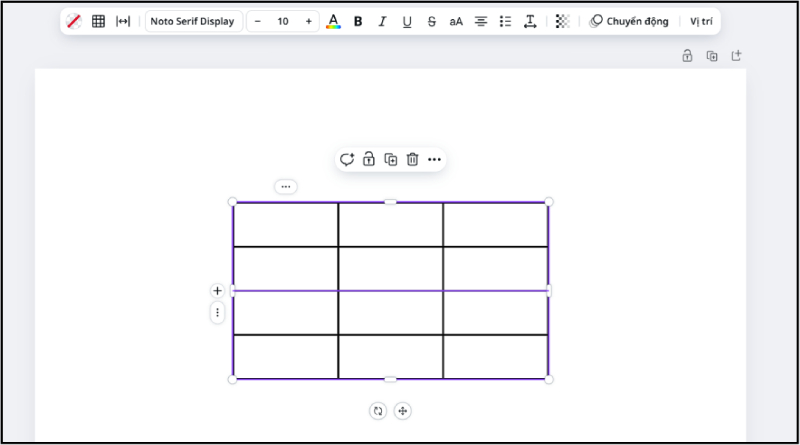Duplicate the table from floating toolbar

pyautogui.click(x=391, y=159)
